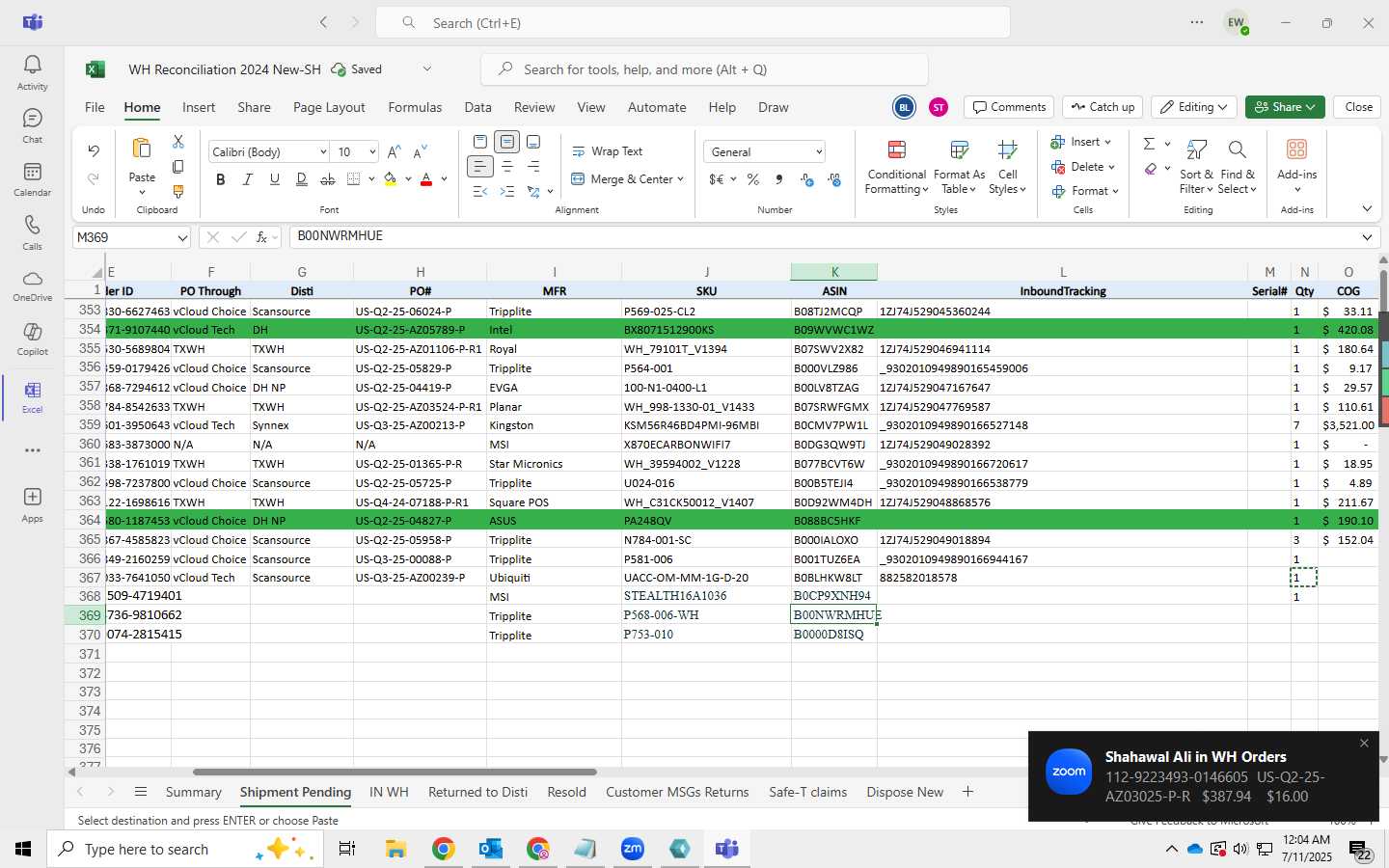Viewport: 1389px width, 868px height.
Task: Click the Comma Style icon
Action: pyautogui.click(x=779, y=179)
